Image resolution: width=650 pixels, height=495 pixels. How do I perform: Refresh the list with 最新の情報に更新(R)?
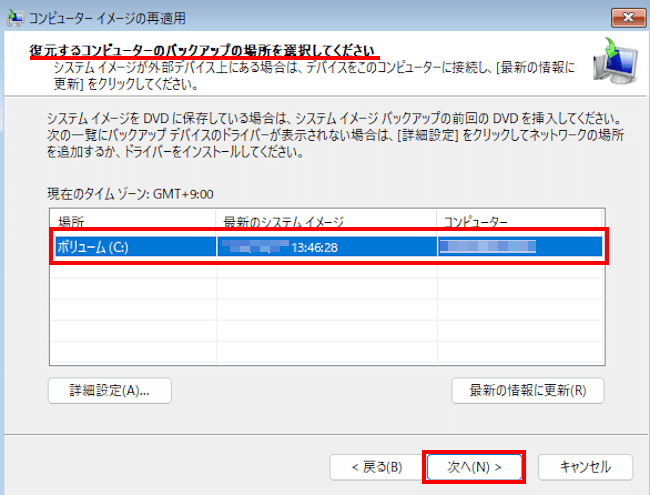[528, 391]
